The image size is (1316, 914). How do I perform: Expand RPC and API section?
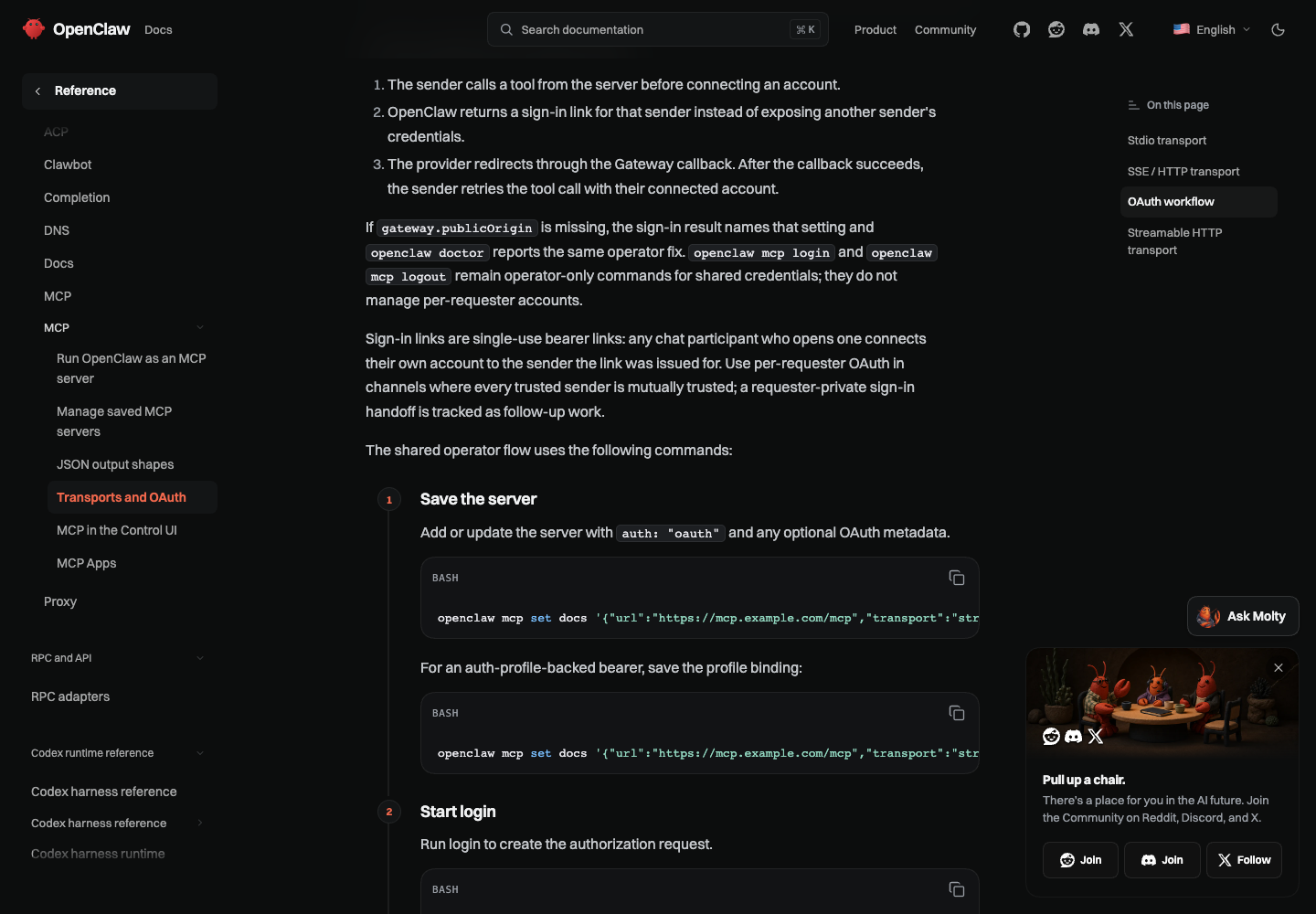[119, 658]
